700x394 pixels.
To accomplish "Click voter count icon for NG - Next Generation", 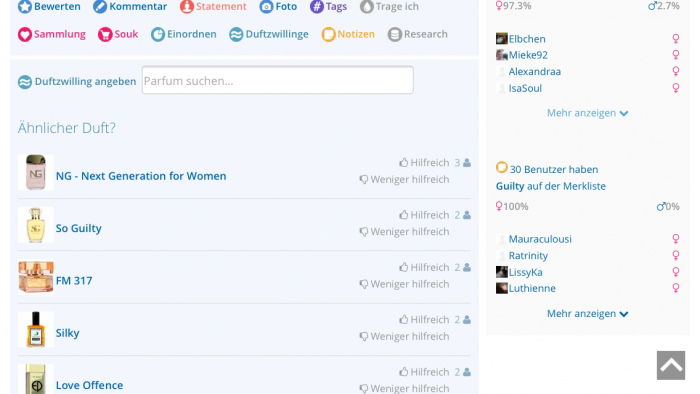I will [467, 163].
